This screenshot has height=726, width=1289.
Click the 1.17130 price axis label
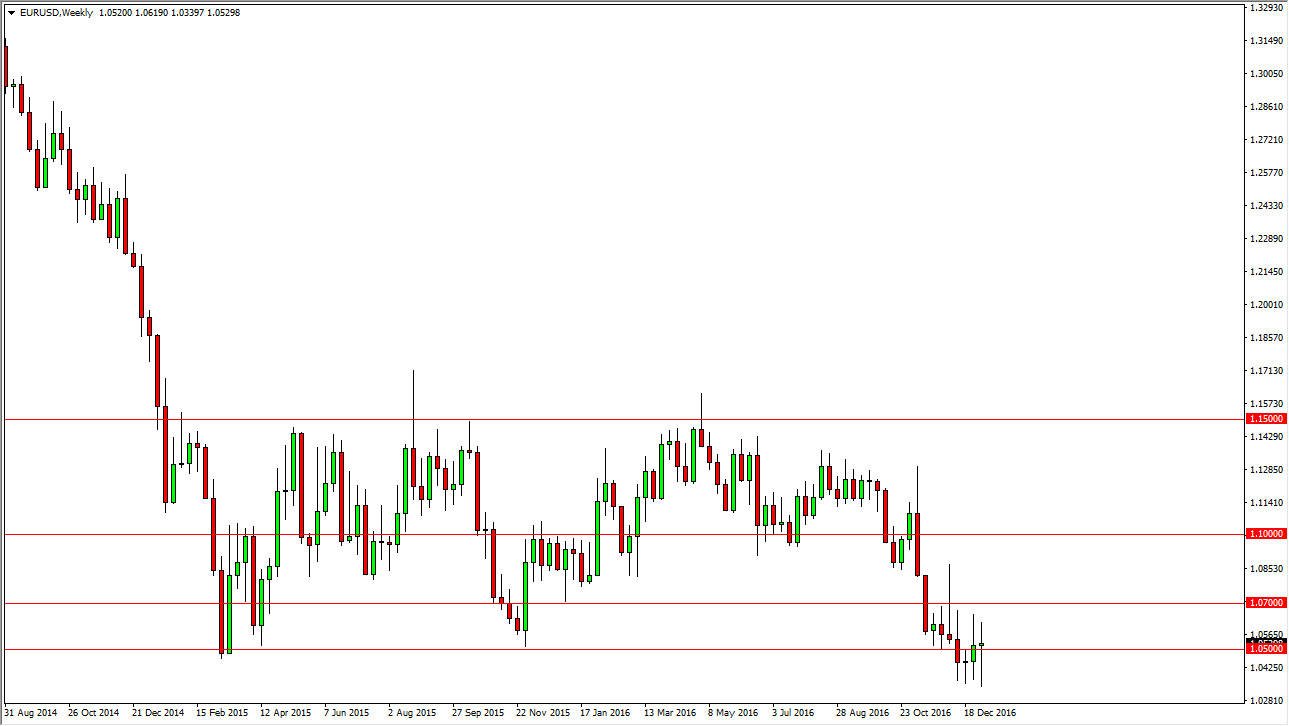(x=1266, y=371)
